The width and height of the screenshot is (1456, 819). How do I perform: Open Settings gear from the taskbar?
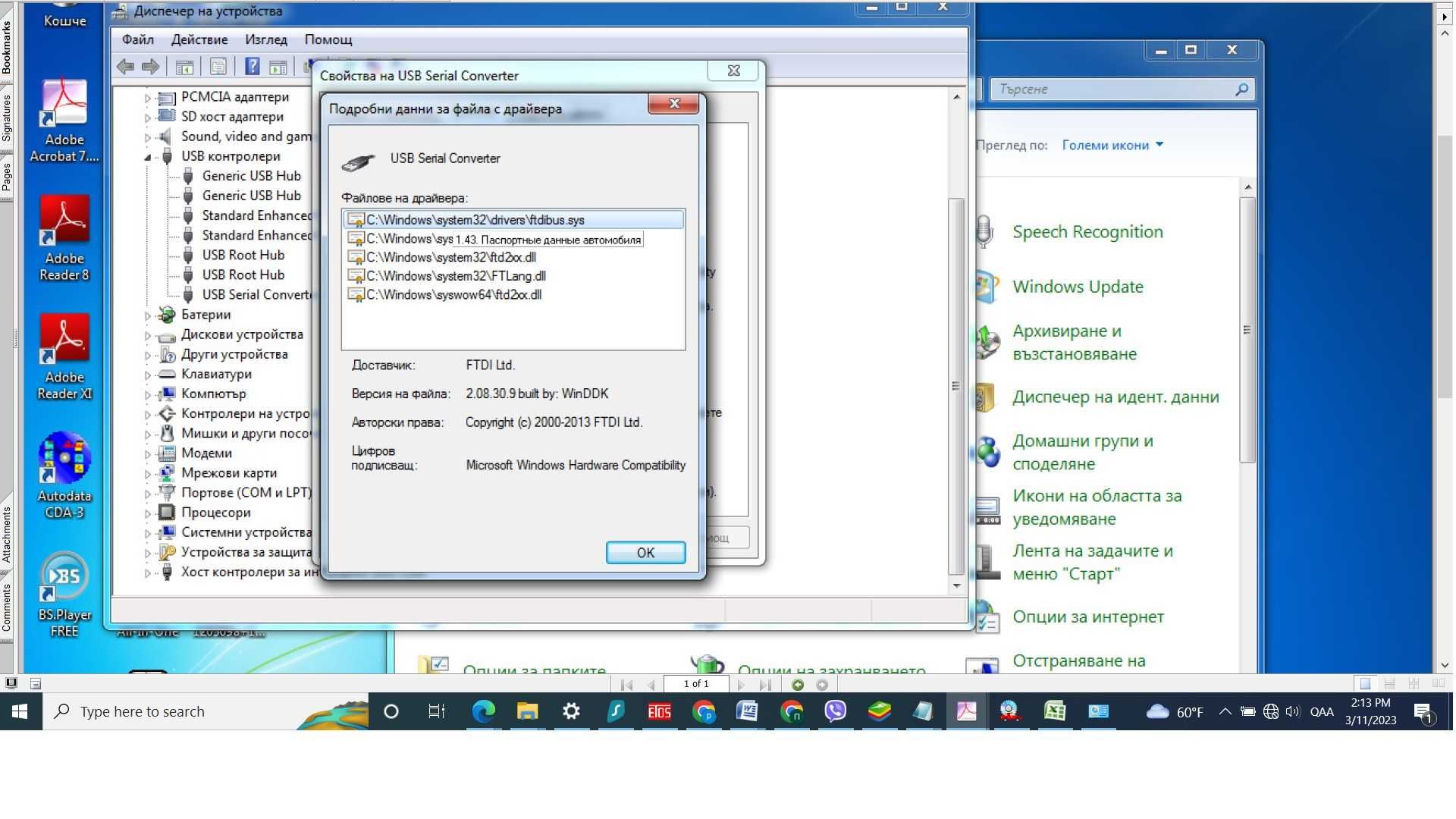pos(571,711)
